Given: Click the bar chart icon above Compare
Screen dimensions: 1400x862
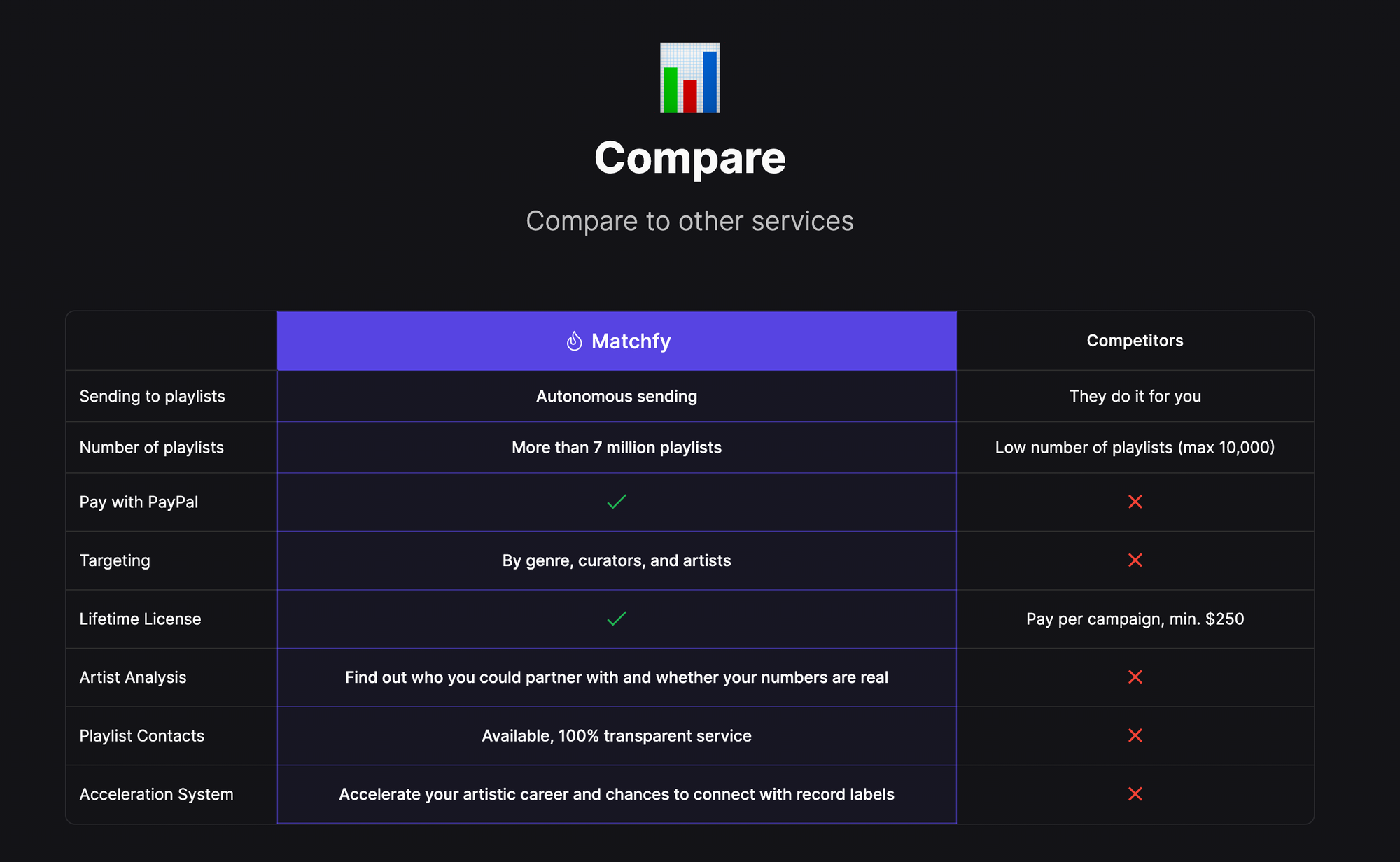Looking at the screenshot, I should click(x=689, y=78).
